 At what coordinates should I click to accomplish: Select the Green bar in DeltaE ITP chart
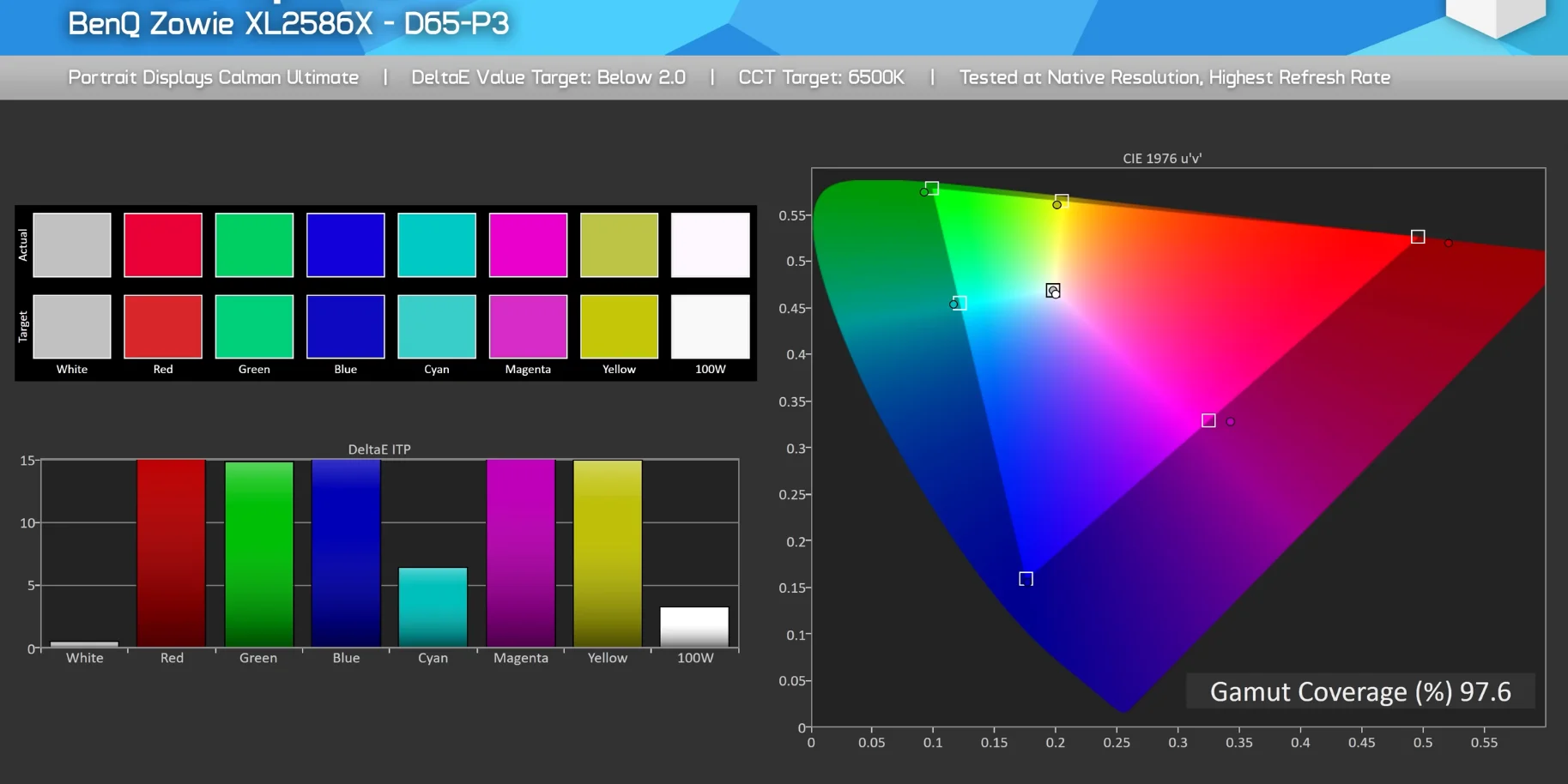pyautogui.click(x=259, y=555)
